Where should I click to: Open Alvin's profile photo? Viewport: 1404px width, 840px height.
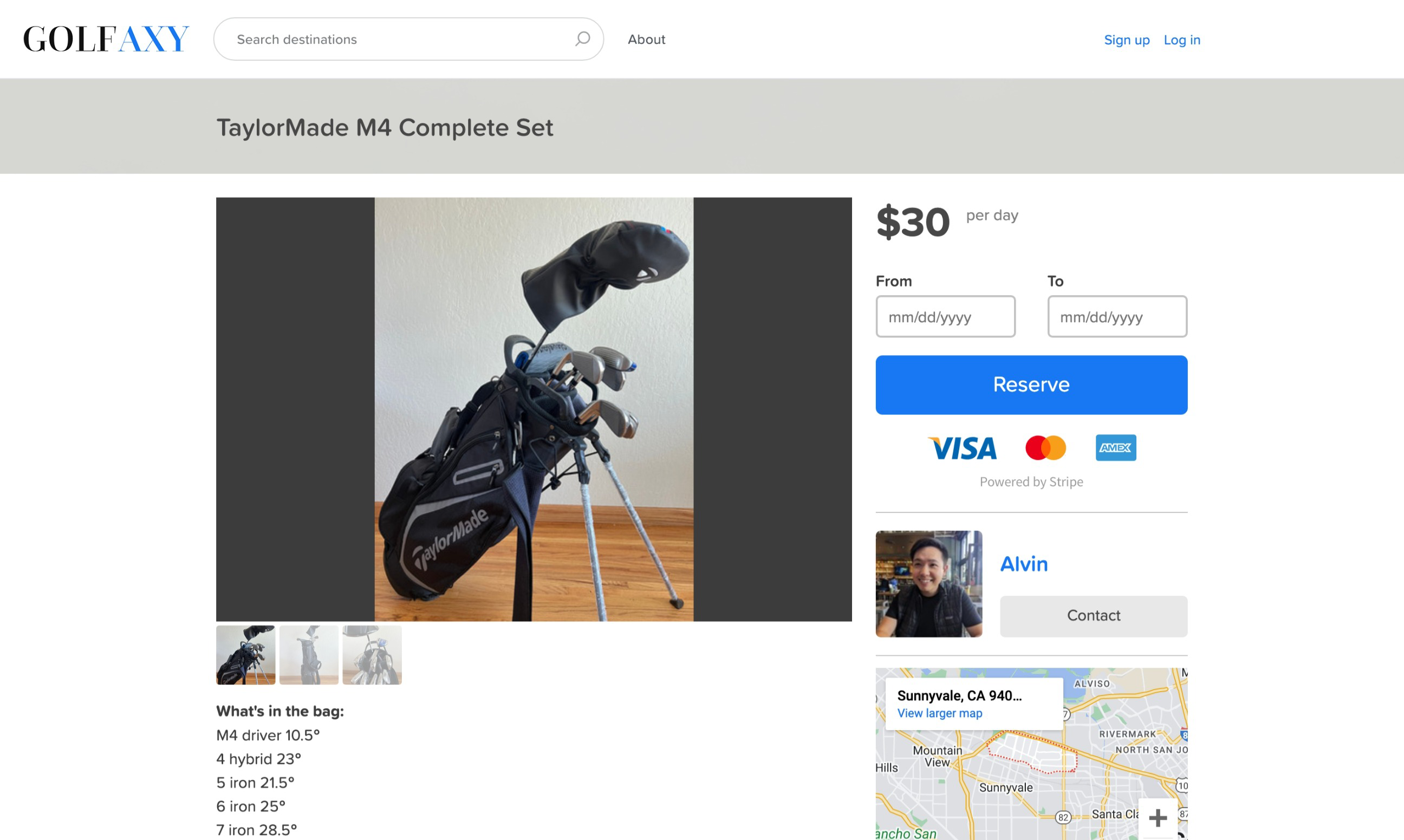[x=928, y=584]
